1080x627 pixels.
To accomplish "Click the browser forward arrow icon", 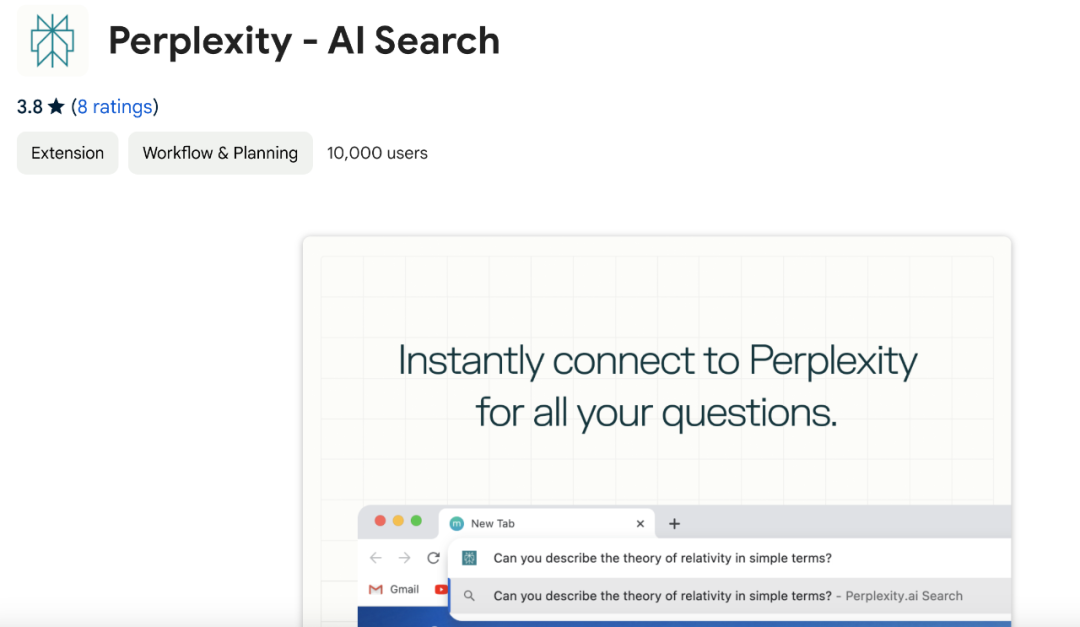I will [404, 558].
